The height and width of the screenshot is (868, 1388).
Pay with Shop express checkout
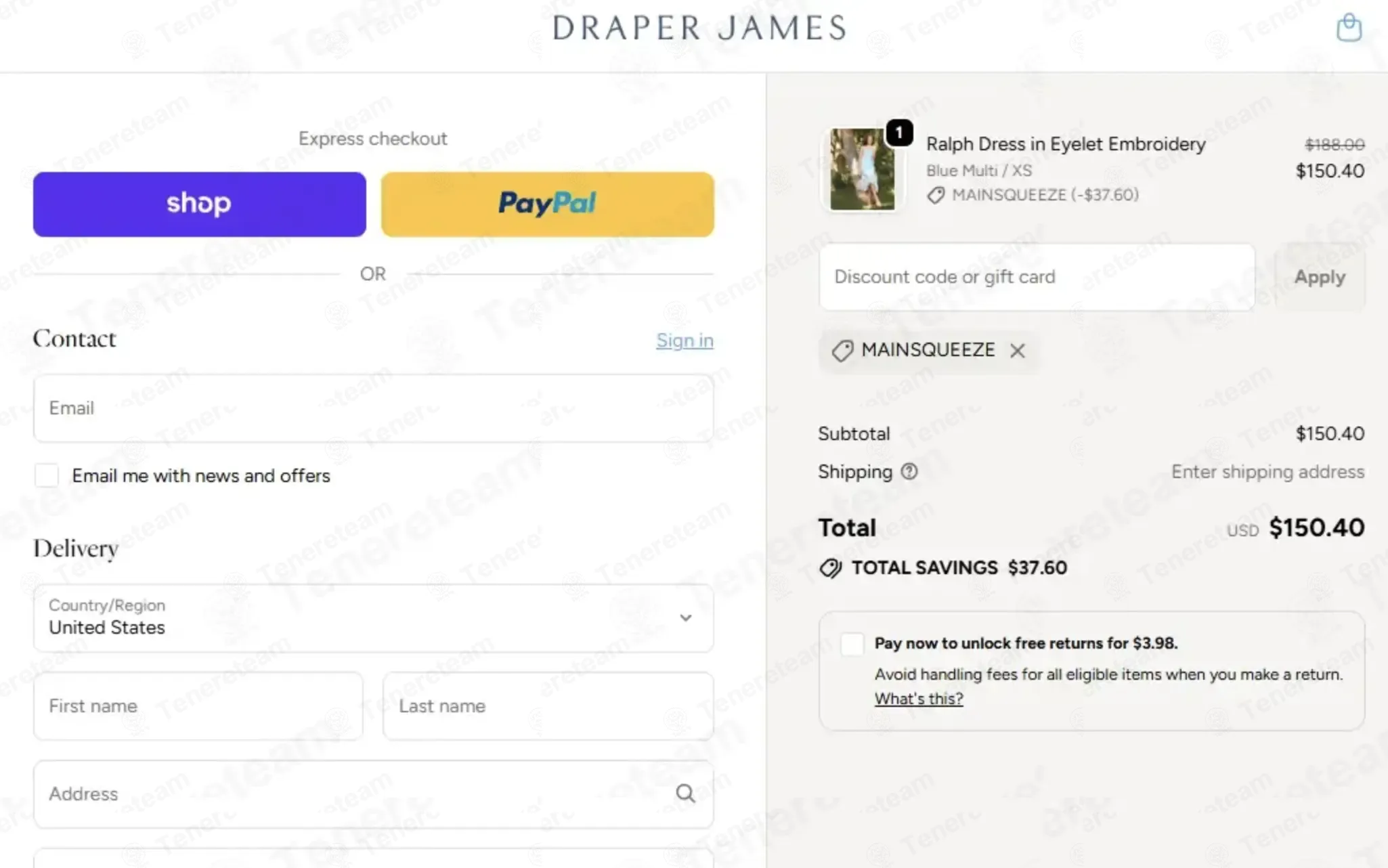click(200, 204)
